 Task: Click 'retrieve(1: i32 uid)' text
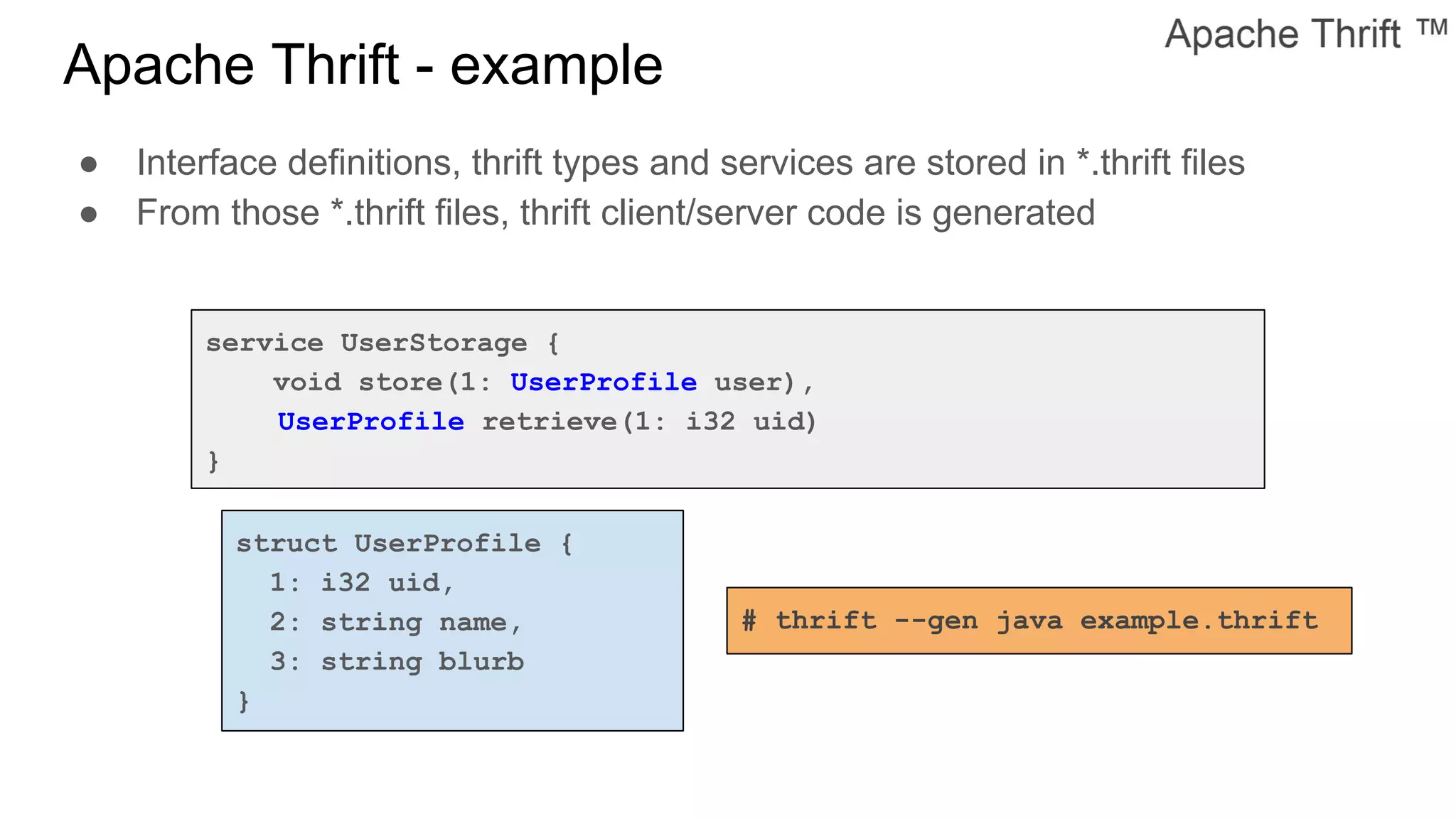click(x=649, y=422)
